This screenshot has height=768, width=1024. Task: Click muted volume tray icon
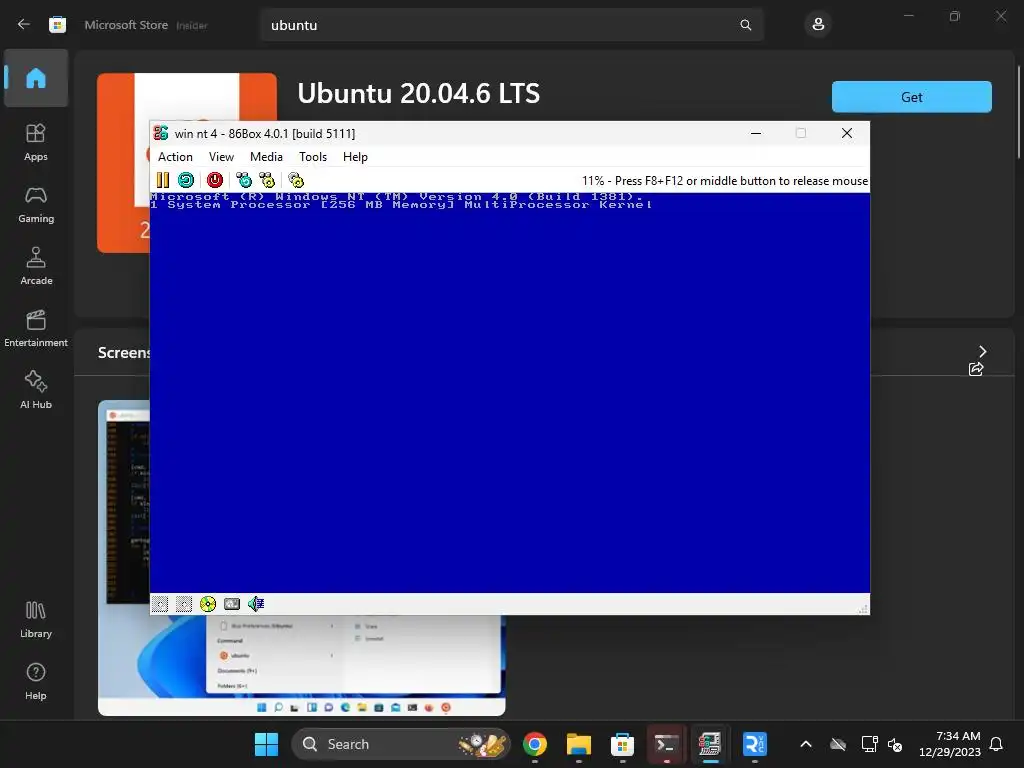pos(895,744)
